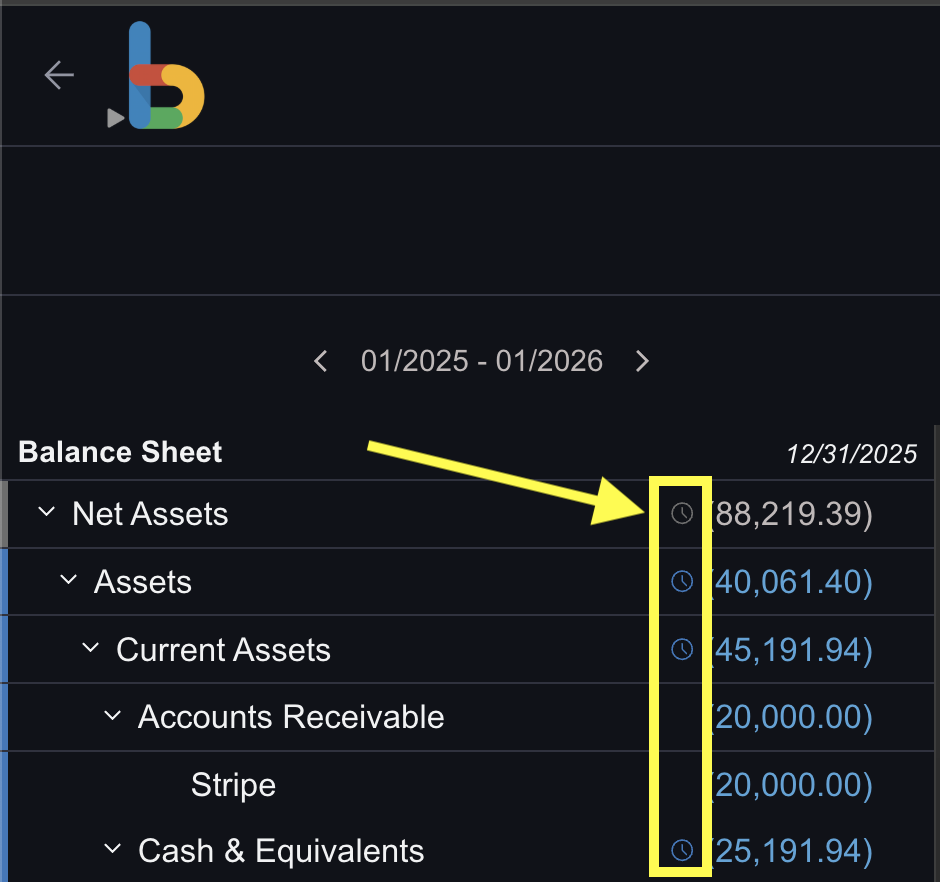Image resolution: width=940 pixels, height=882 pixels.
Task: Click the clock icon beside Net Assets
Action: tap(680, 514)
